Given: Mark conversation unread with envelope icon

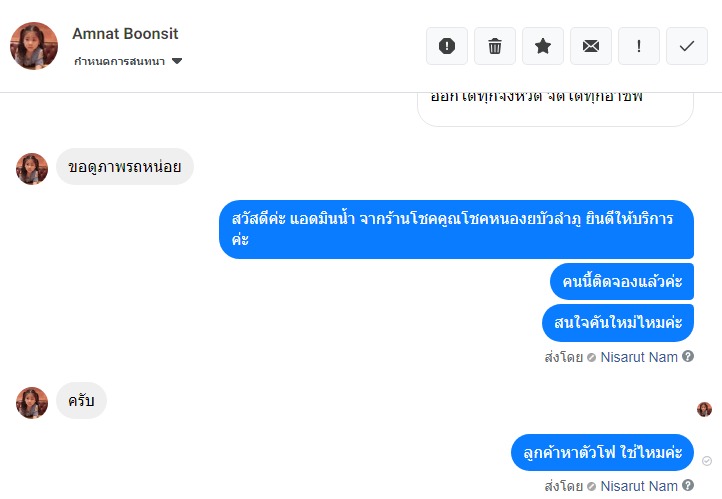Looking at the screenshot, I should pyautogui.click(x=591, y=46).
